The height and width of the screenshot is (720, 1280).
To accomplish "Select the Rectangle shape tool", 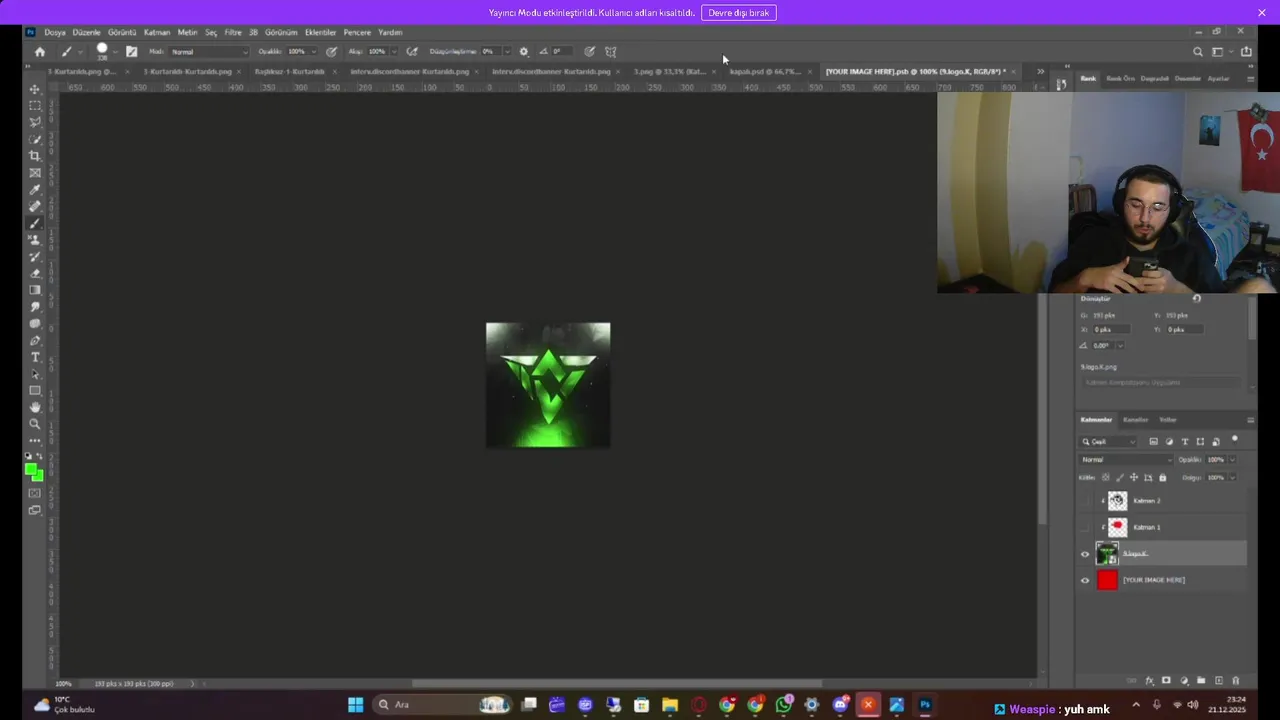I will [x=35, y=390].
